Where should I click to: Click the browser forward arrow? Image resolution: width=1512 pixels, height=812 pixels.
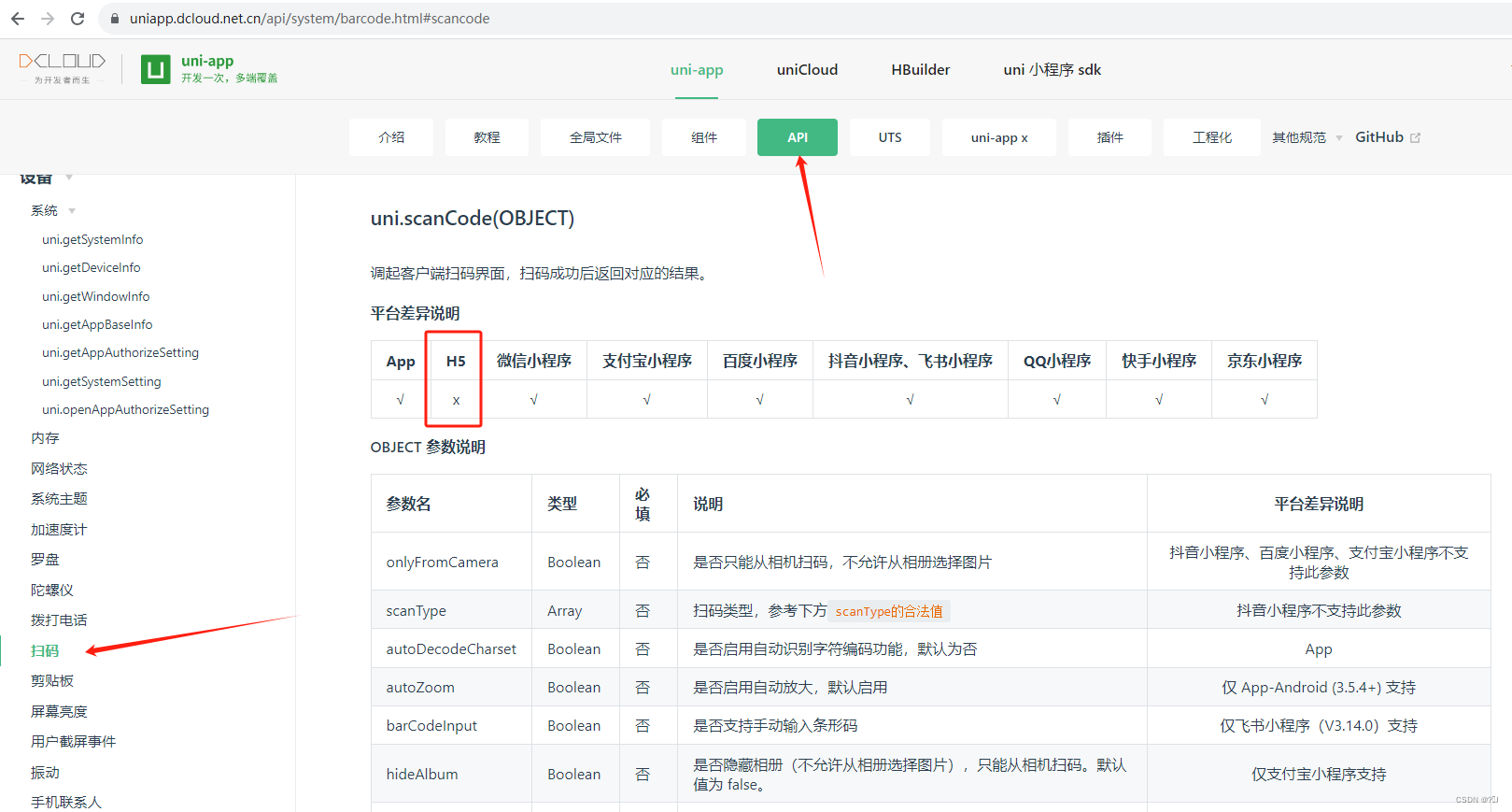[48, 19]
